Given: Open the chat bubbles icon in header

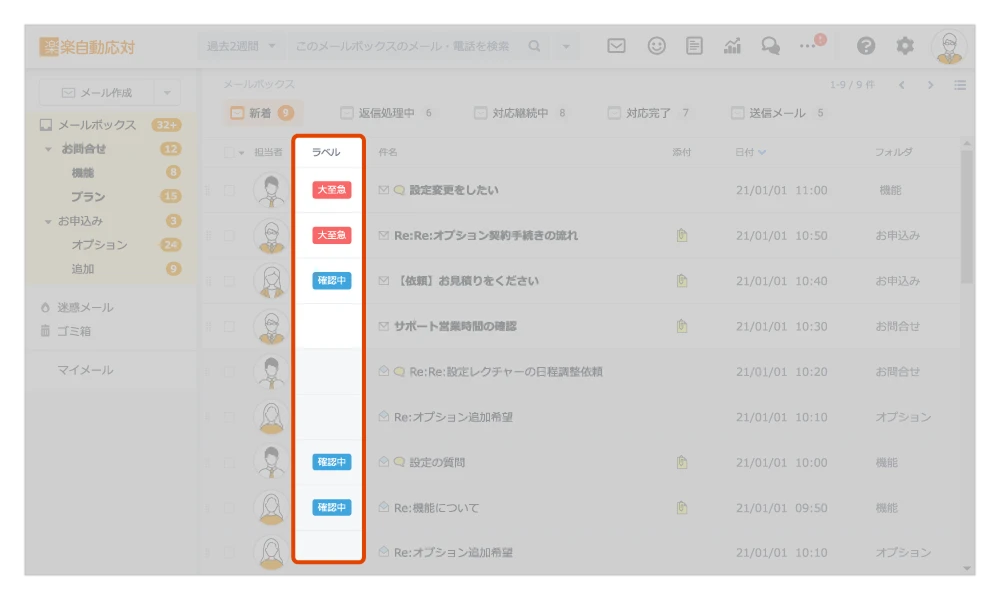Looking at the screenshot, I should tap(770, 46).
